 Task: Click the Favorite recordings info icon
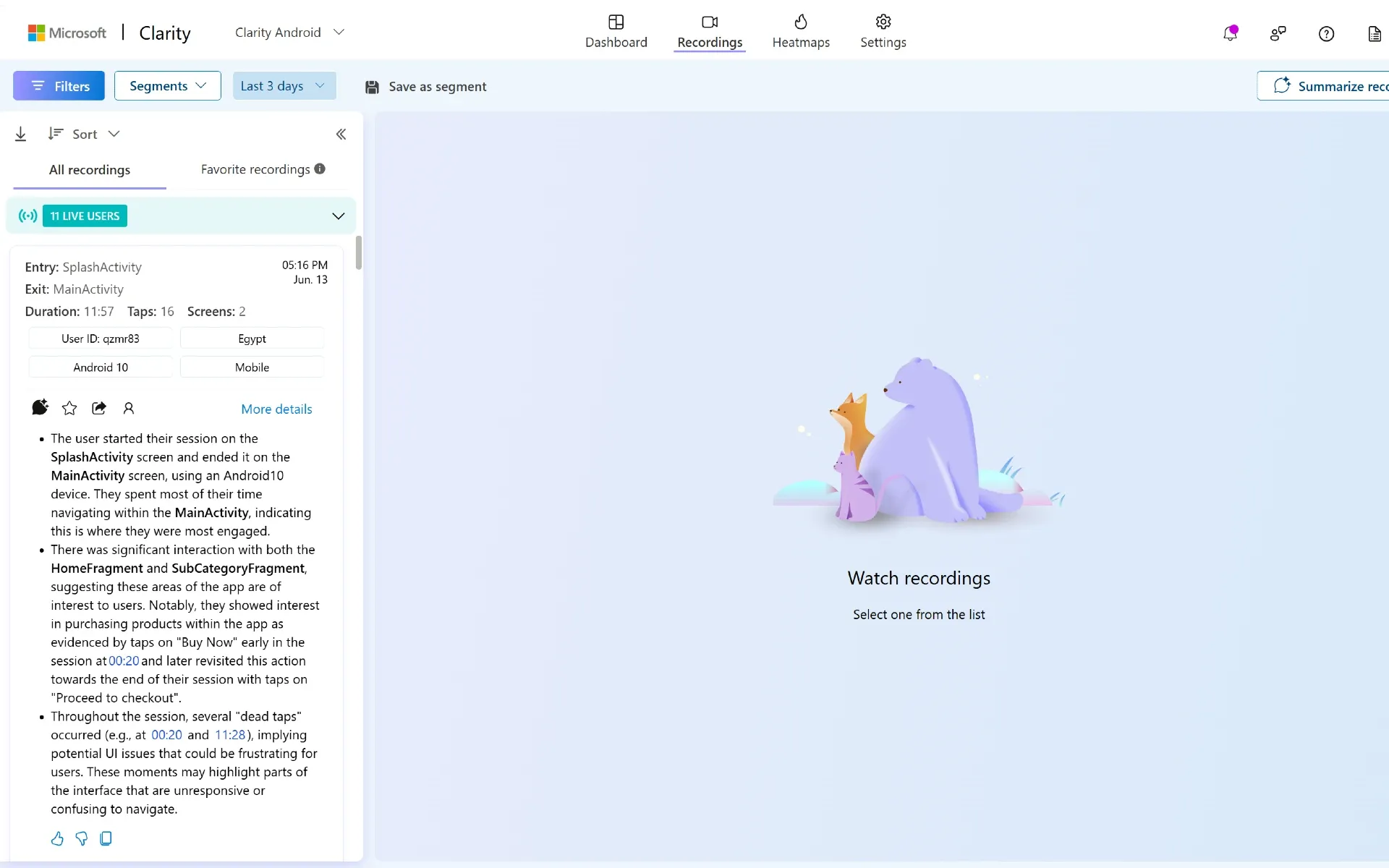320,169
